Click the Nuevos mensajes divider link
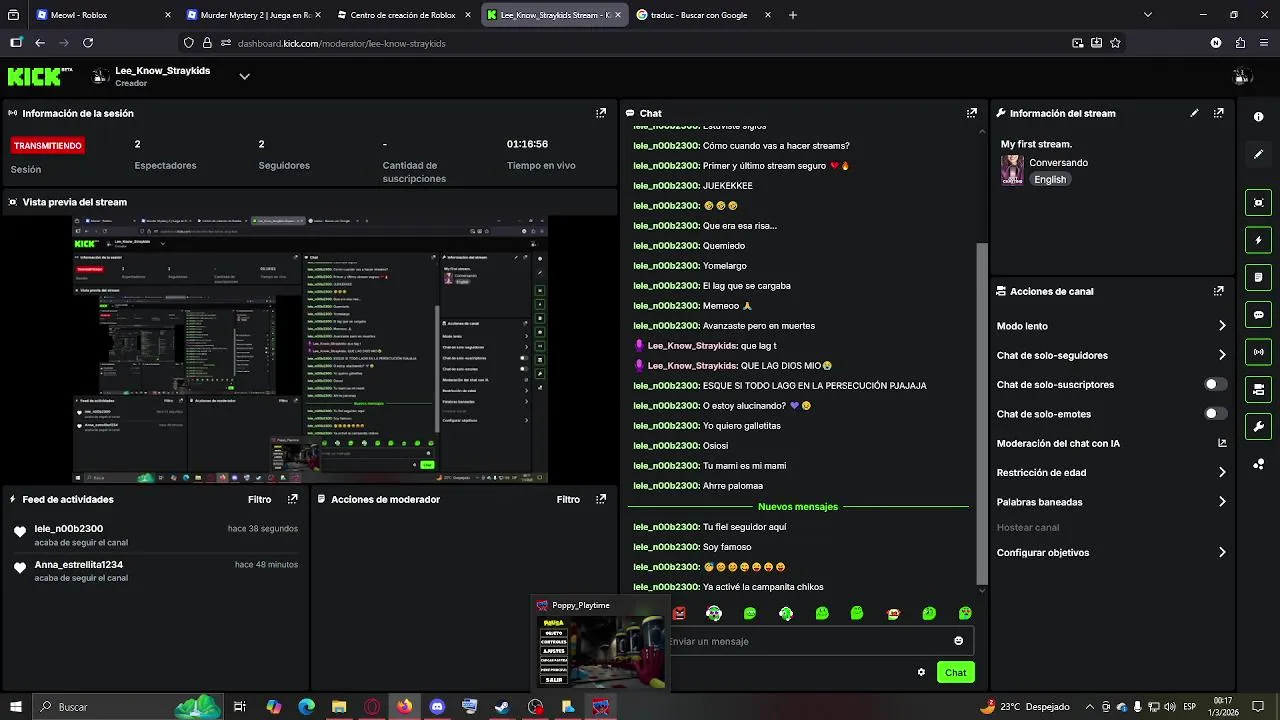1280x720 pixels. pos(798,506)
